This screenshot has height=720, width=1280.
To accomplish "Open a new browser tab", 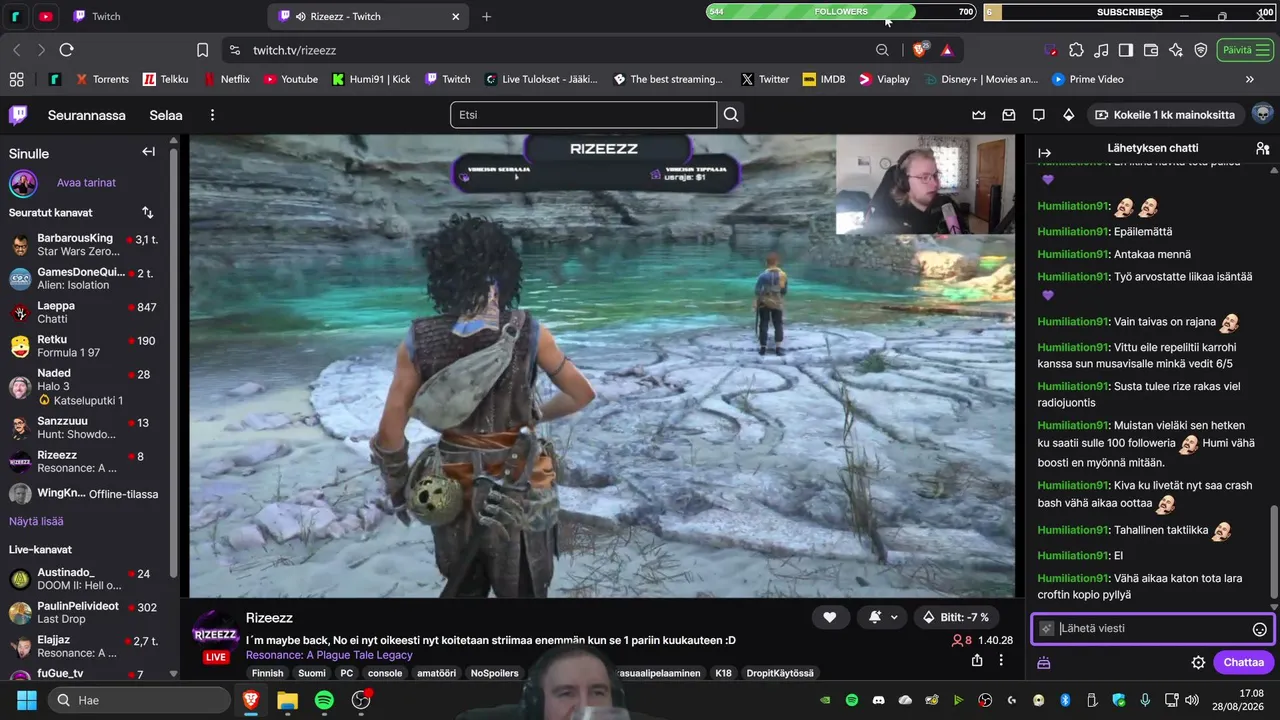I will click(x=486, y=16).
